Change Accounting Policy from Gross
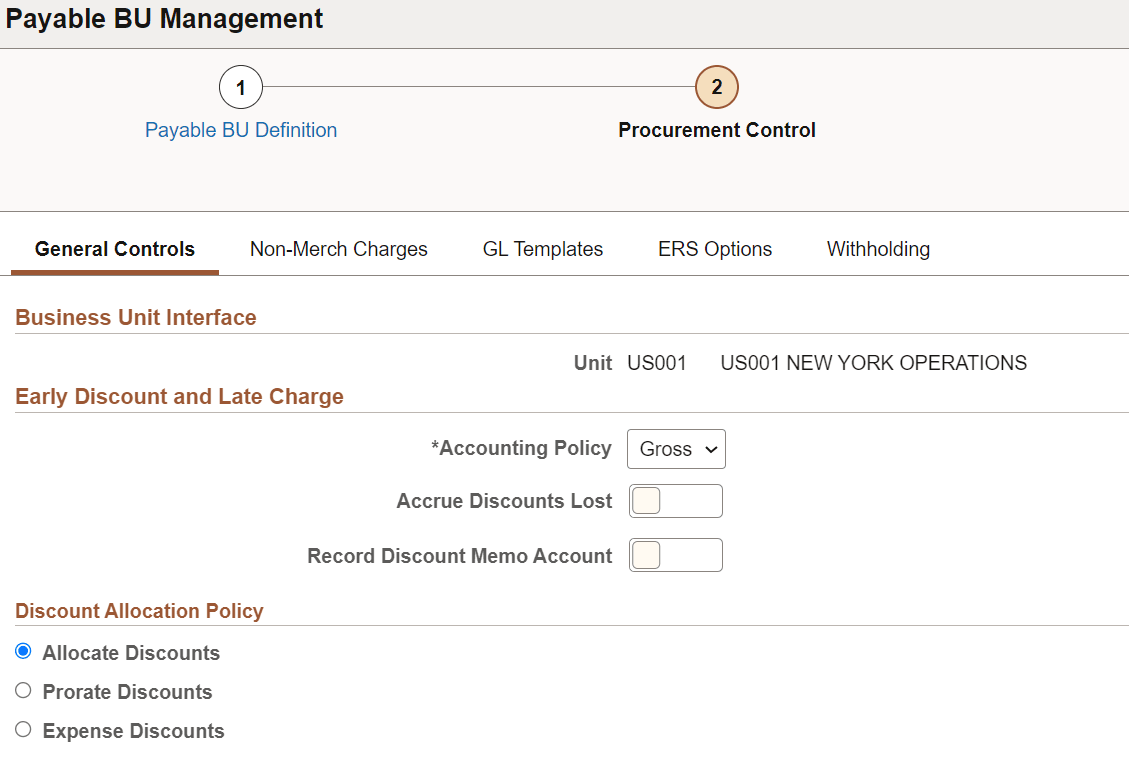The image size is (1129, 757). point(676,449)
